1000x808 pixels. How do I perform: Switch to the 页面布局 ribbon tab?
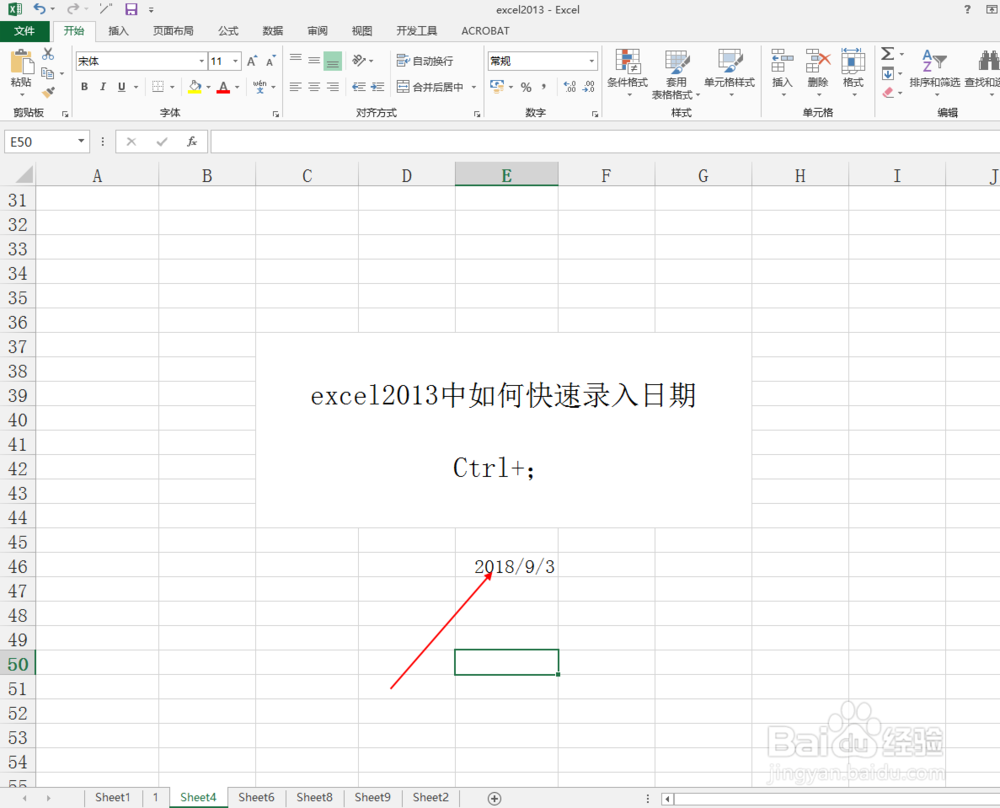[173, 31]
